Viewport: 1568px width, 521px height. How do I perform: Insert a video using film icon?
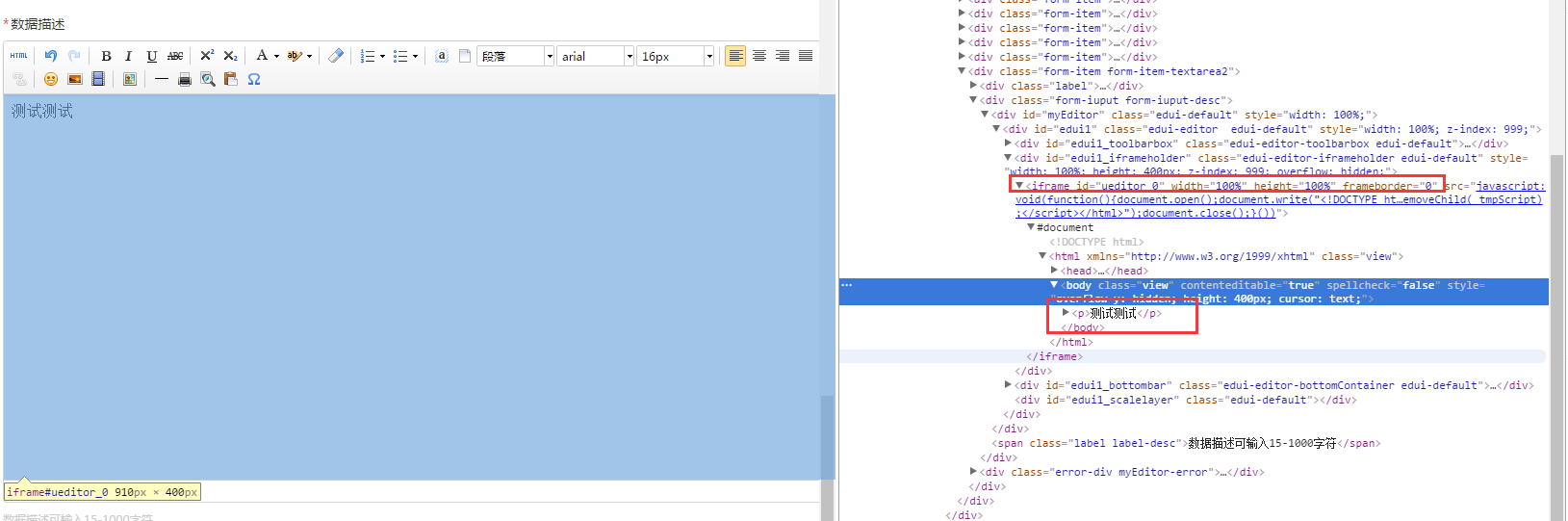click(97, 79)
